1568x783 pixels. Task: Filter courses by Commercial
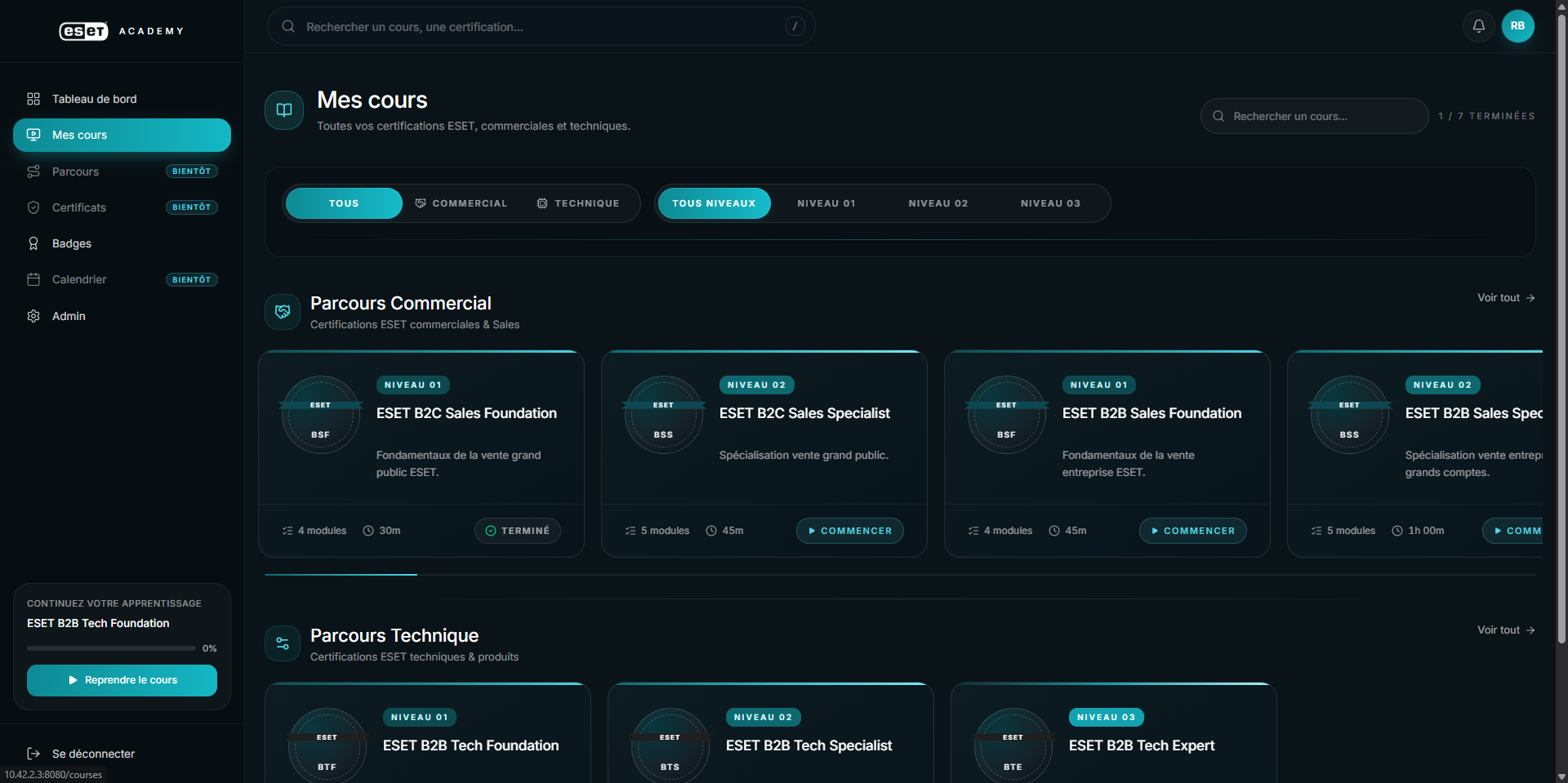461,203
